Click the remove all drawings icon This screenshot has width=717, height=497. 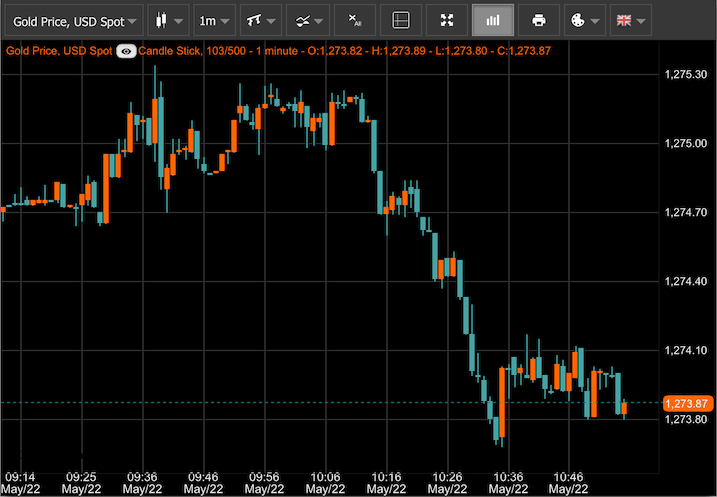pos(355,20)
